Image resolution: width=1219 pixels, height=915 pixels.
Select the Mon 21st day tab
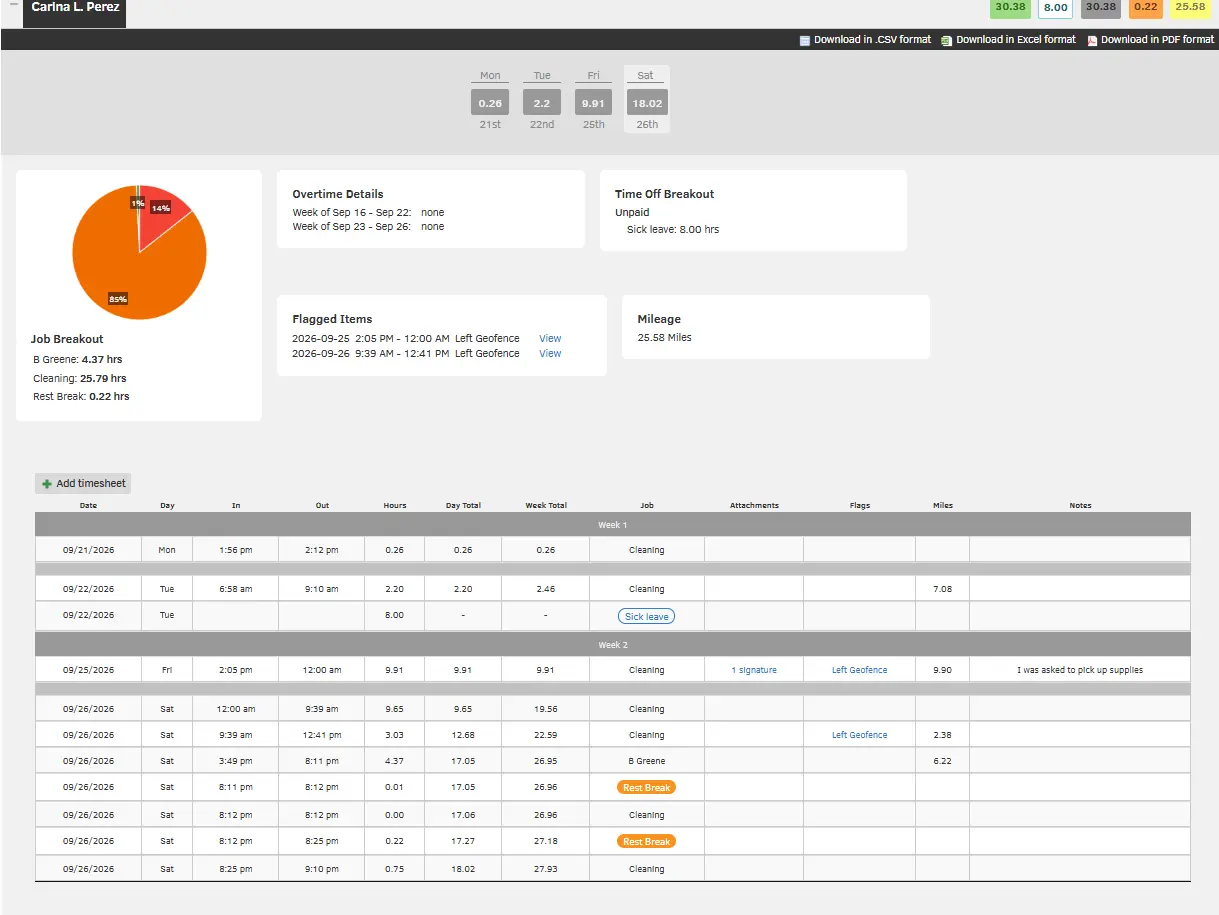[x=490, y=100]
